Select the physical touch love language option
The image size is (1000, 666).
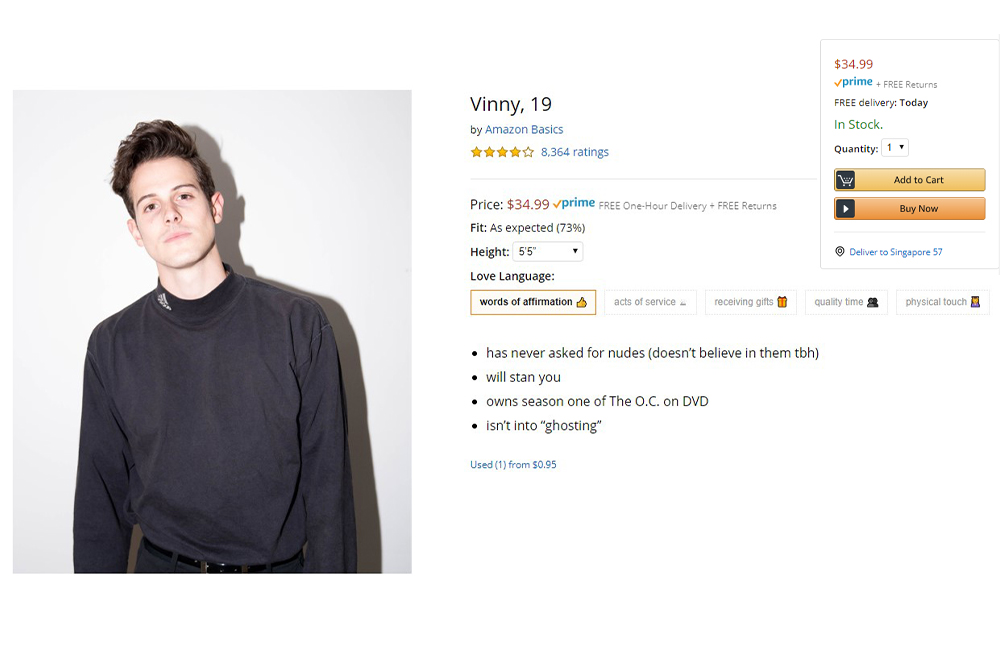(943, 302)
